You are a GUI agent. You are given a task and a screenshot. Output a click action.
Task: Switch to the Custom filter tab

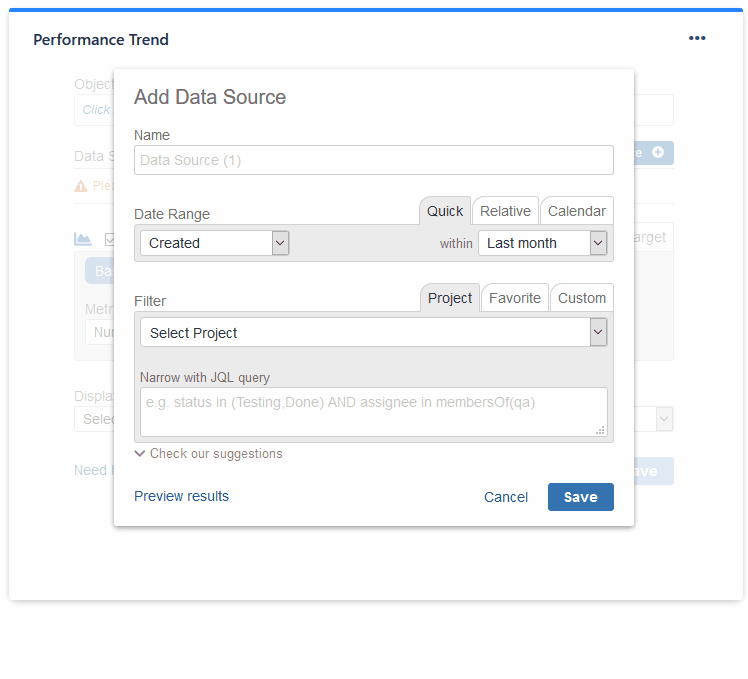point(582,298)
